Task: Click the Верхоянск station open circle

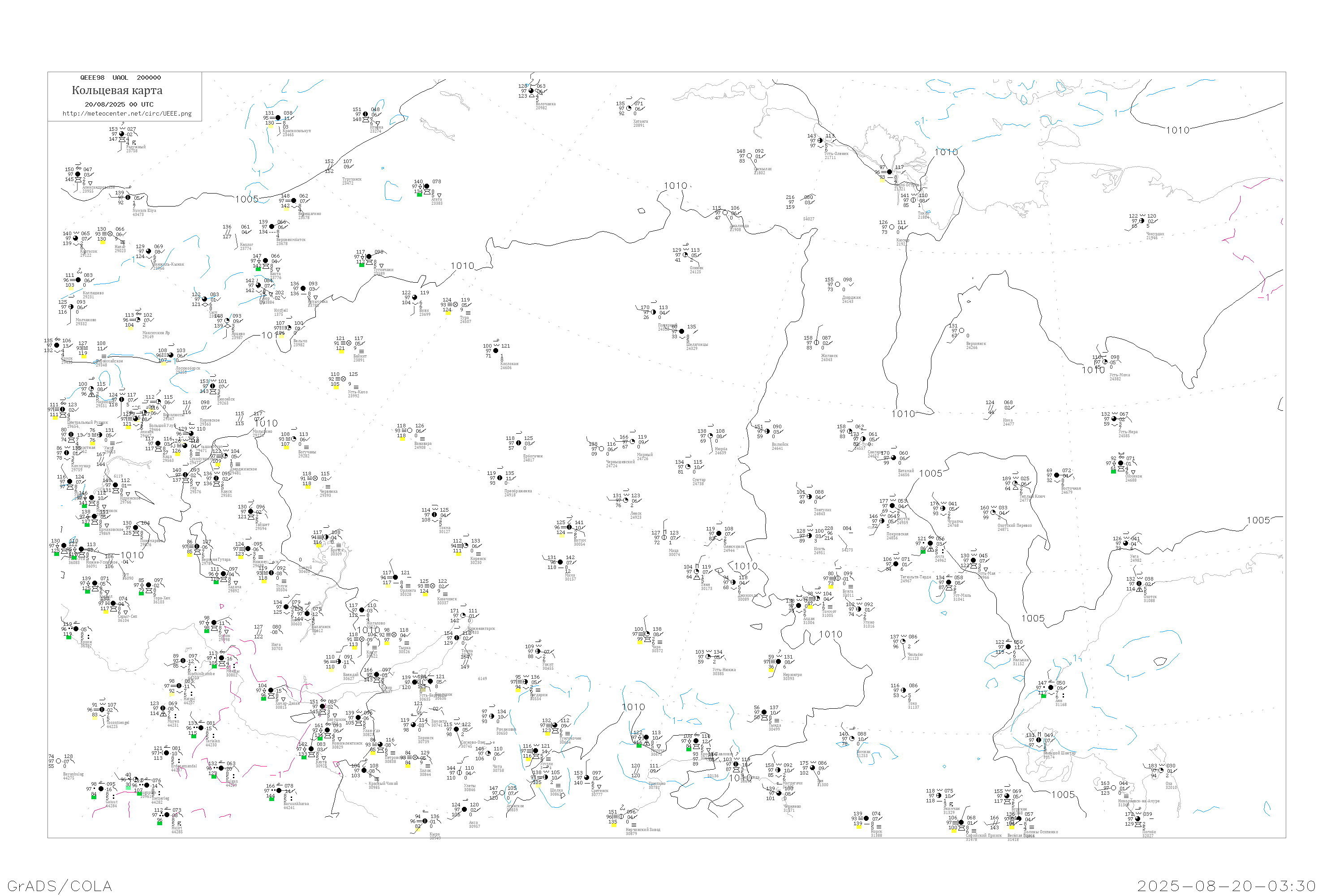Action: tap(961, 331)
